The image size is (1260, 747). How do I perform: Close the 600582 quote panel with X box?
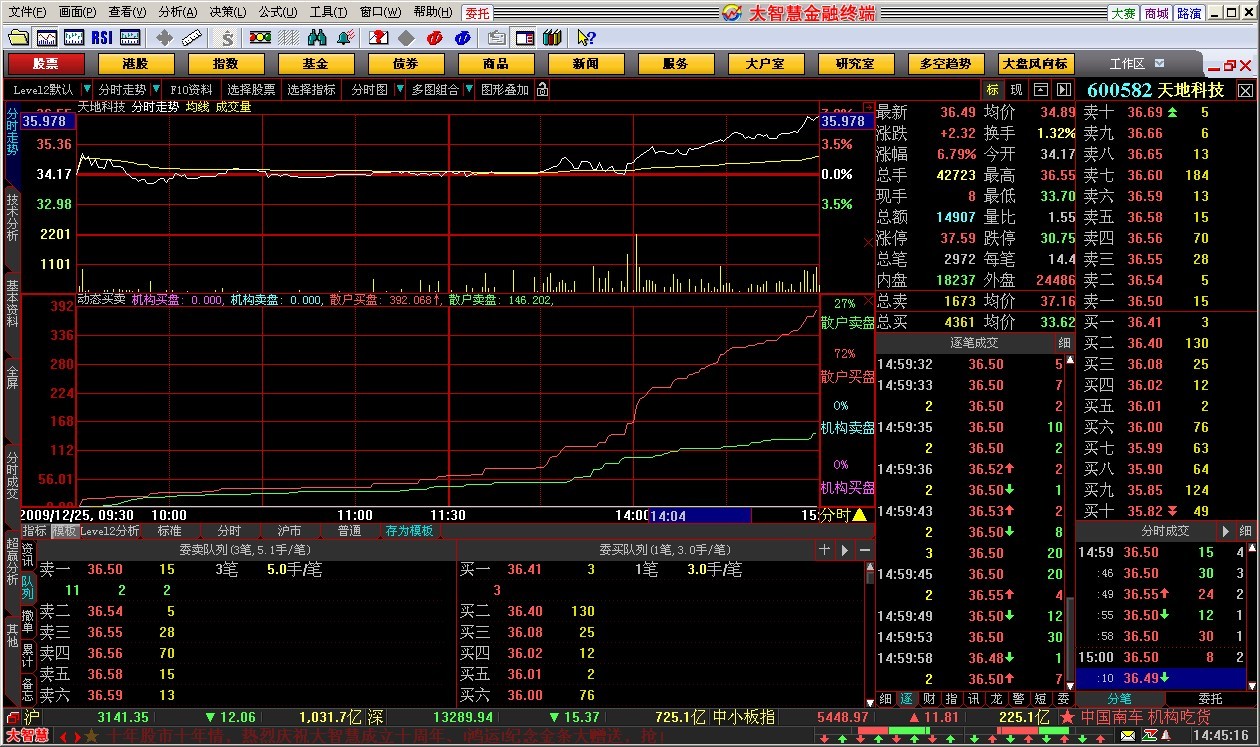(1245, 90)
